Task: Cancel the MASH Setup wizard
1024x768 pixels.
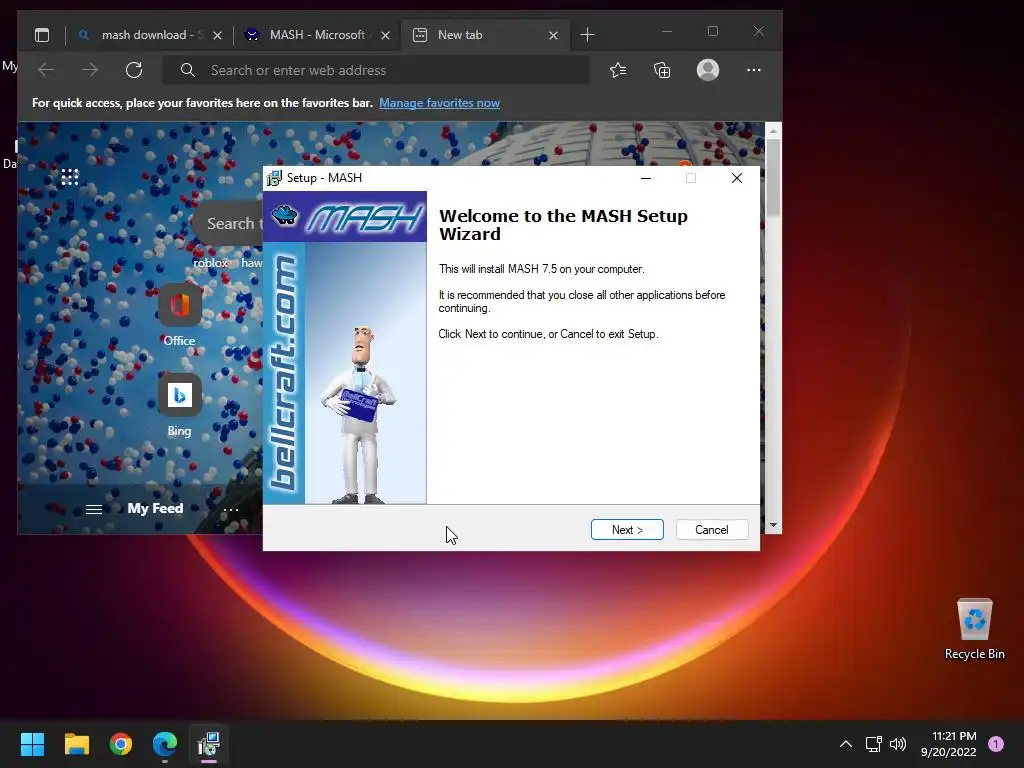Action: coord(712,530)
